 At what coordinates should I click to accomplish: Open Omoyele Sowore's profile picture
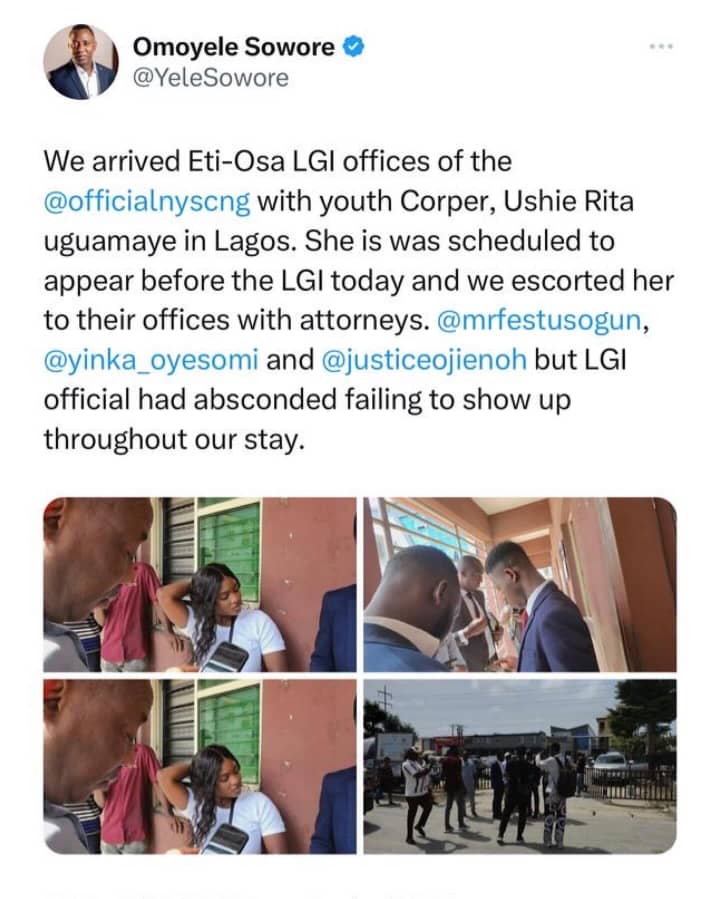click(80, 64)
